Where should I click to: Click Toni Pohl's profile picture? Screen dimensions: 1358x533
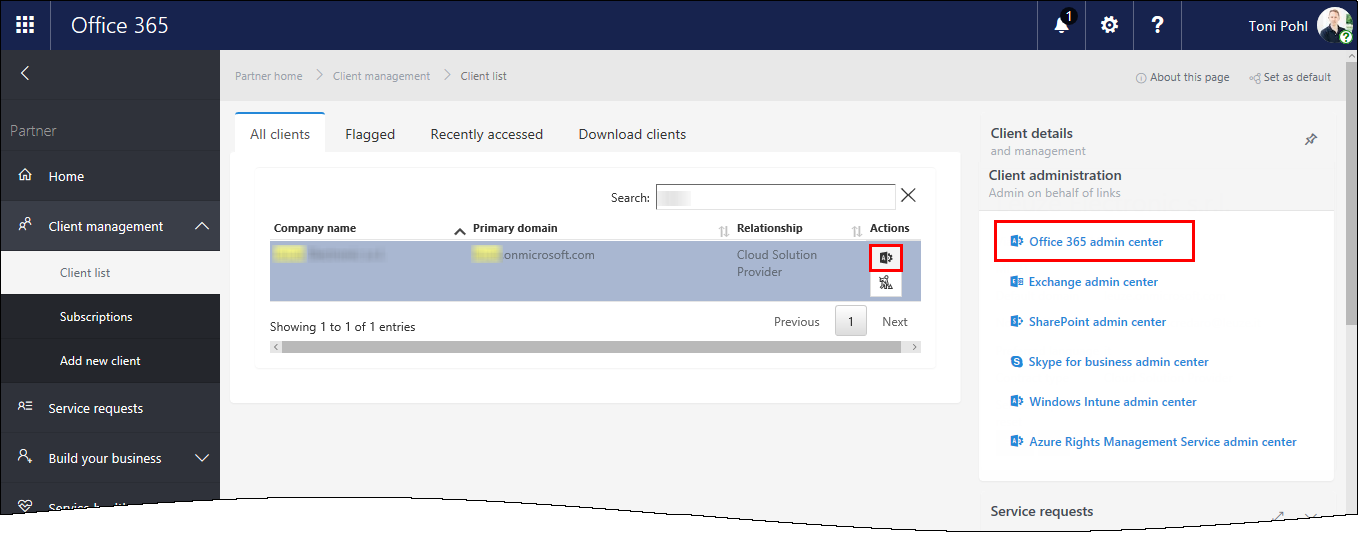(x=1334, y=25)
